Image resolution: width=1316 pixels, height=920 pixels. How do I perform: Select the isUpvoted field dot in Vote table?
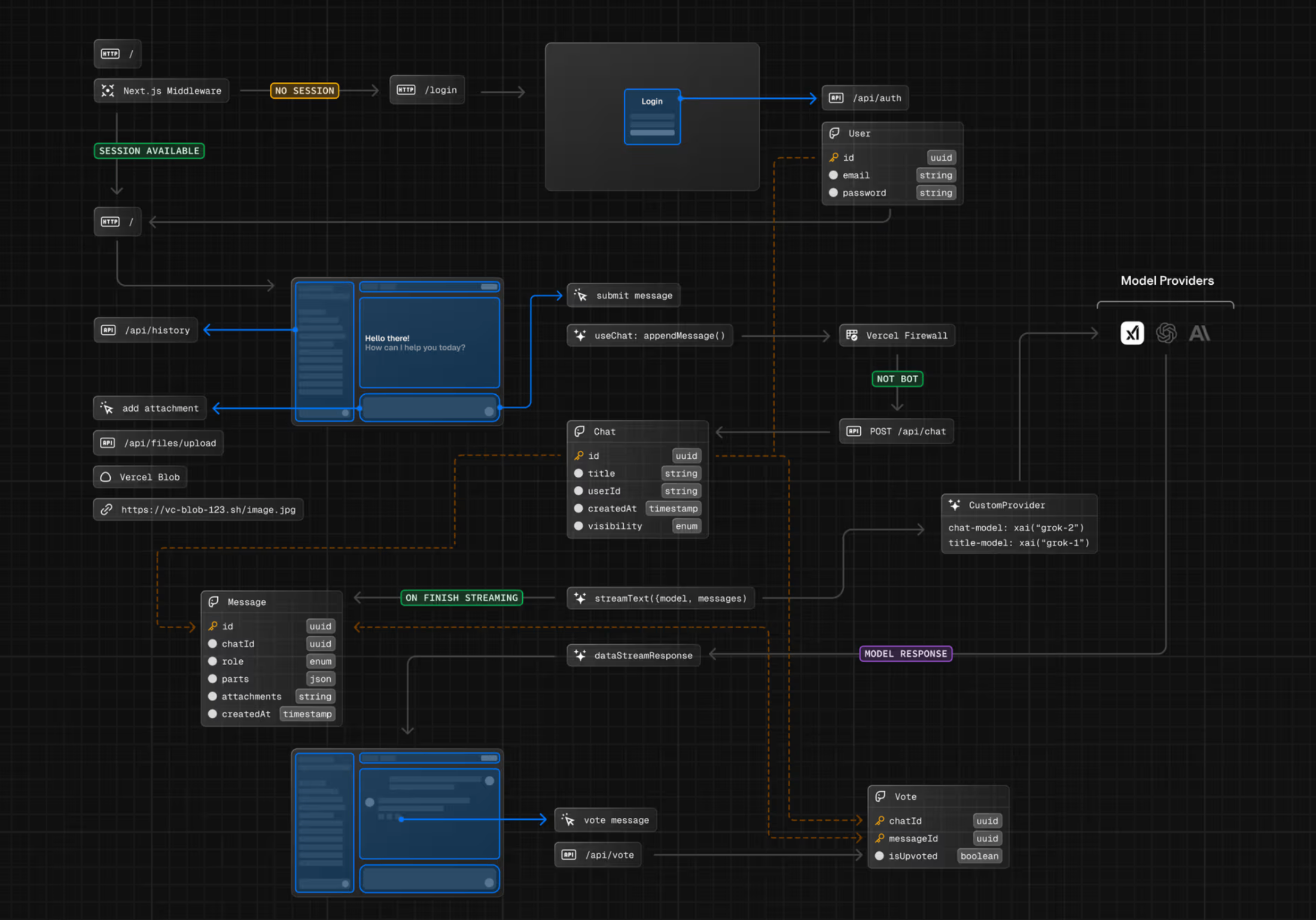coord(879,856)
